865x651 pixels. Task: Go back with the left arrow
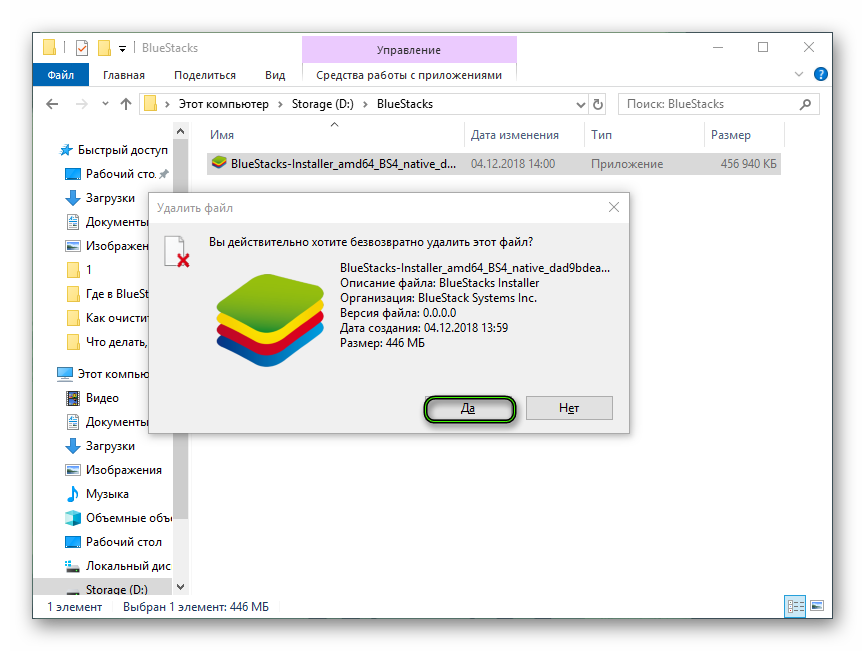pos(52,104)
